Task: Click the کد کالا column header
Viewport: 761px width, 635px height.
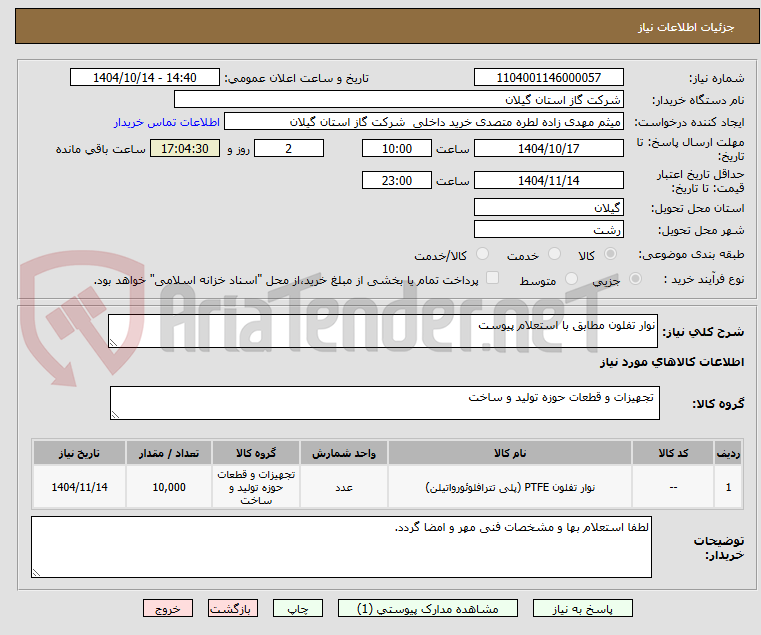Action: click(673, 453)
